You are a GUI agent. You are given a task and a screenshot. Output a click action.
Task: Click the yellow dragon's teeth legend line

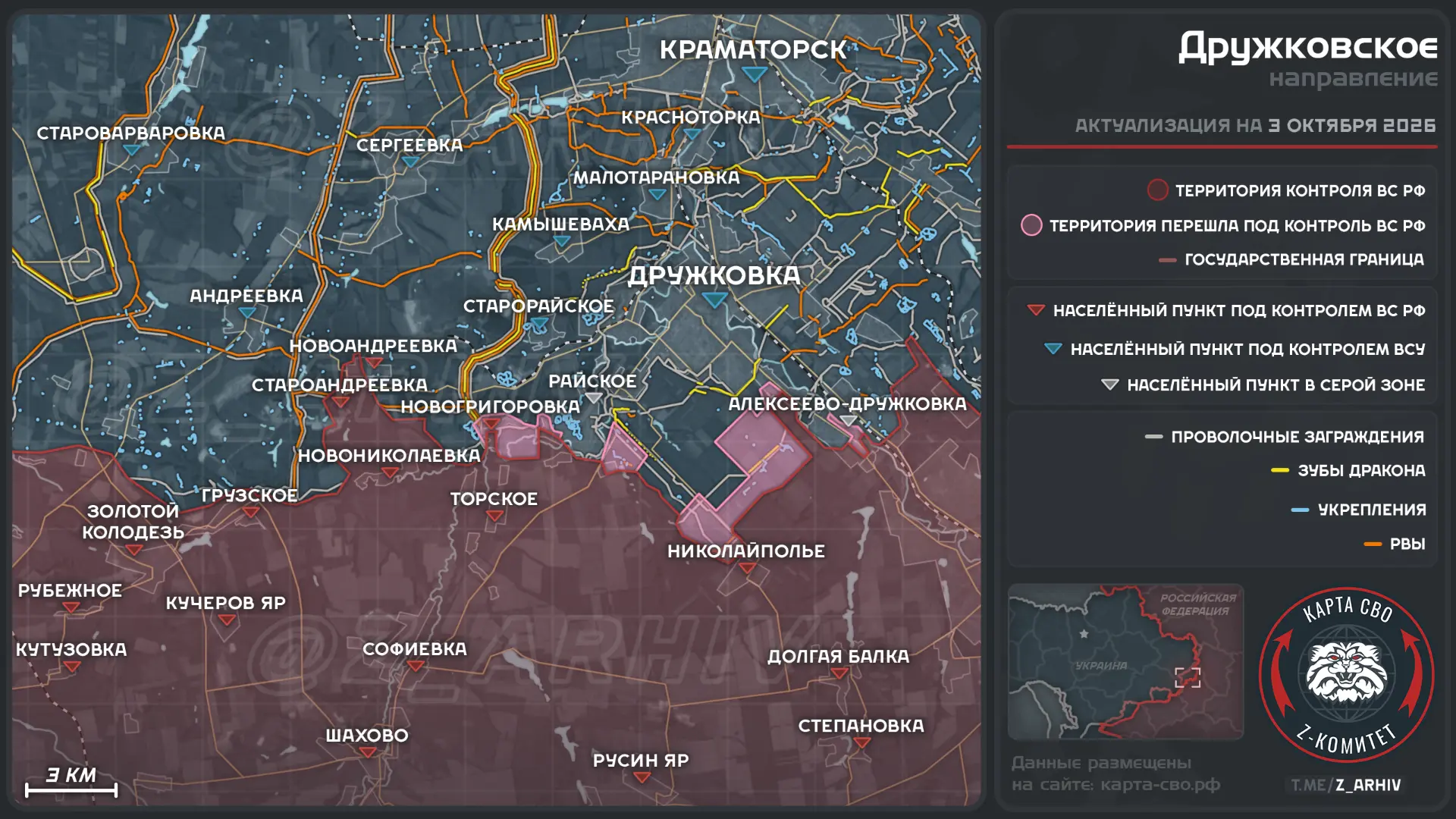(x=1280, y=471)
